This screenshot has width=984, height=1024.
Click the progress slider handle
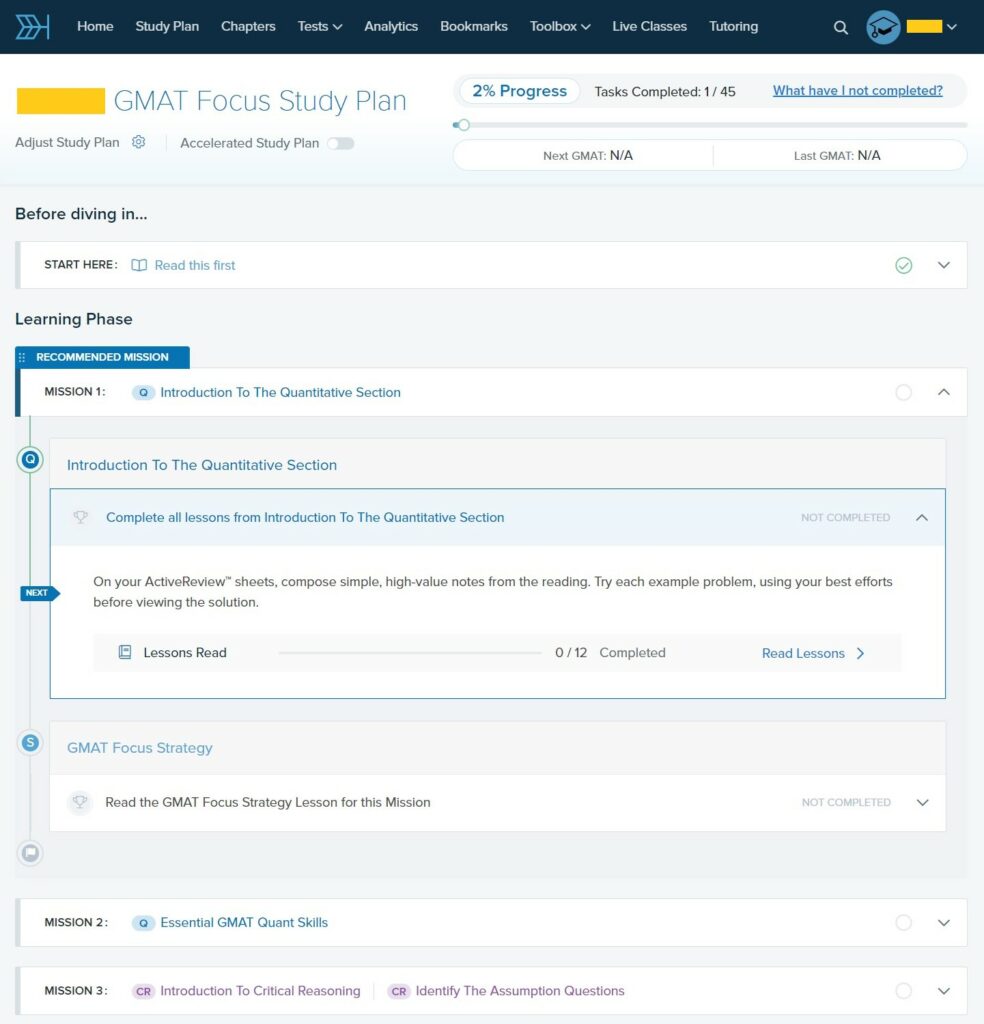tap(463, 125)
